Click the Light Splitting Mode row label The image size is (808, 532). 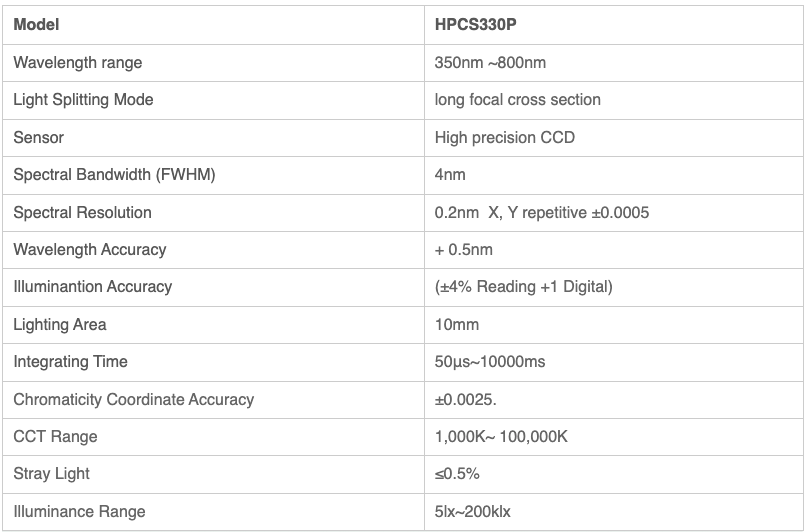point(83,99)
